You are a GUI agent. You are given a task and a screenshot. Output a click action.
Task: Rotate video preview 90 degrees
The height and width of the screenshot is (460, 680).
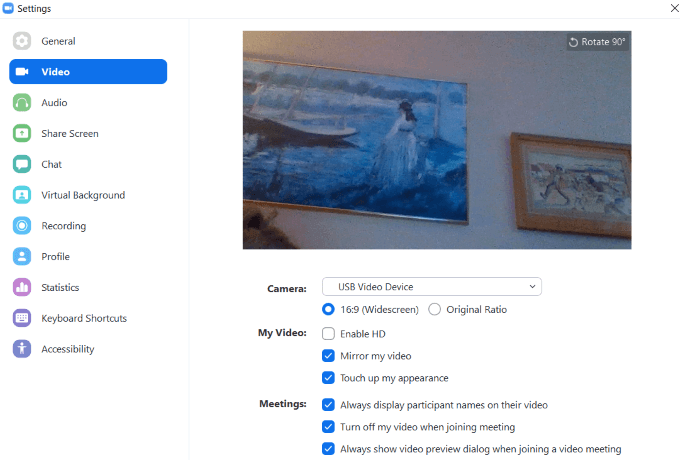coord(597,42)
